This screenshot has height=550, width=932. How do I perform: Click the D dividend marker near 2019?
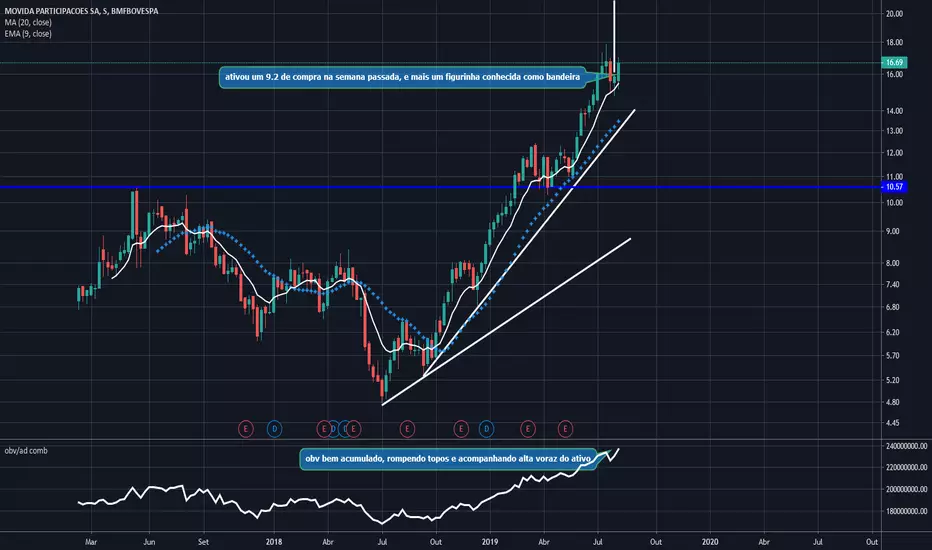pos(486,428)
